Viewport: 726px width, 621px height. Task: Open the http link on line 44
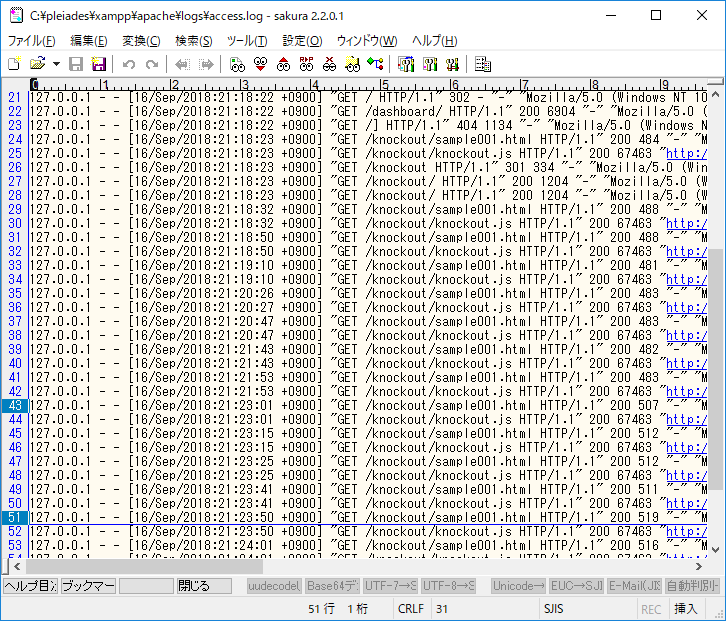pos(687,420)
